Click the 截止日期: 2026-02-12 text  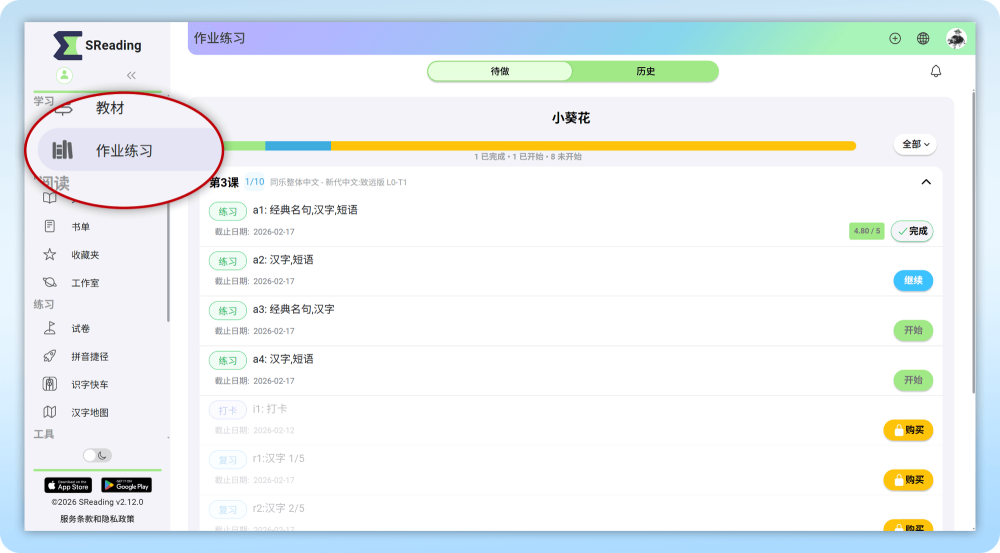coord(254,431)
